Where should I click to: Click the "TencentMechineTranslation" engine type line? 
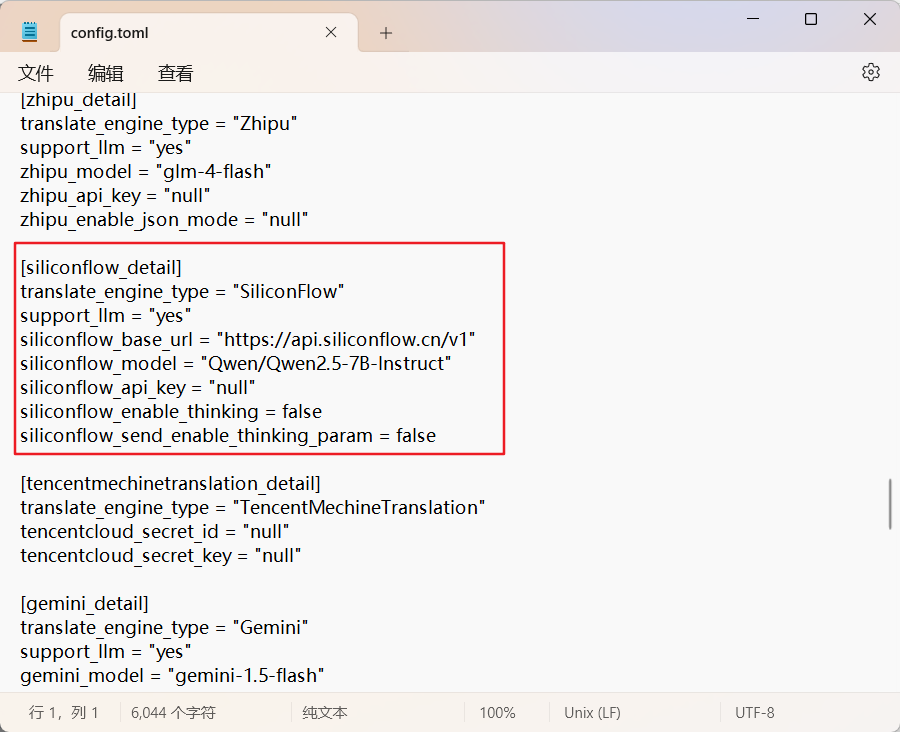click(253, 508)
